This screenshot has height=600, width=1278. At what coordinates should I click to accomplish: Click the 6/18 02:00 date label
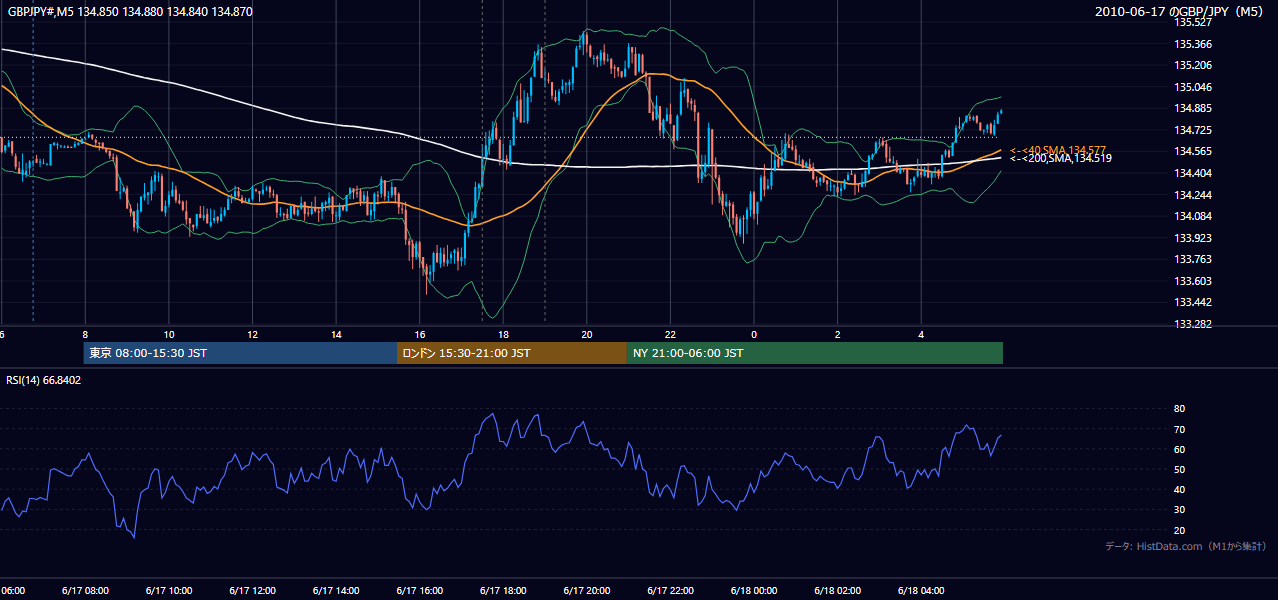click(x=836, y=591)
